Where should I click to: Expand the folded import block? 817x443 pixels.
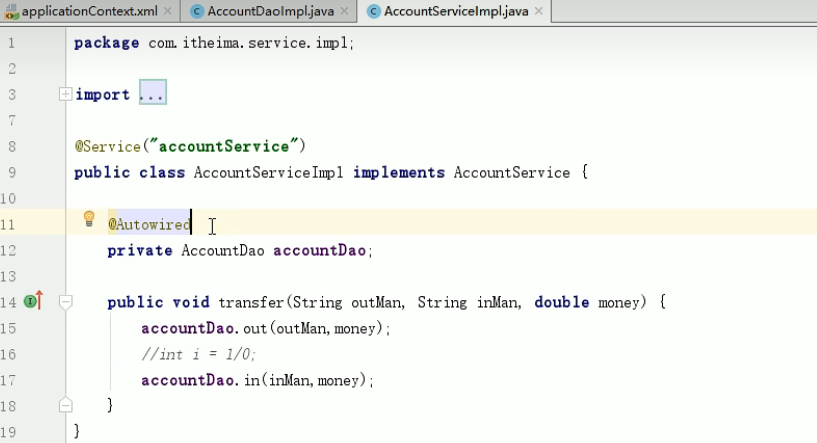point(65,94)
